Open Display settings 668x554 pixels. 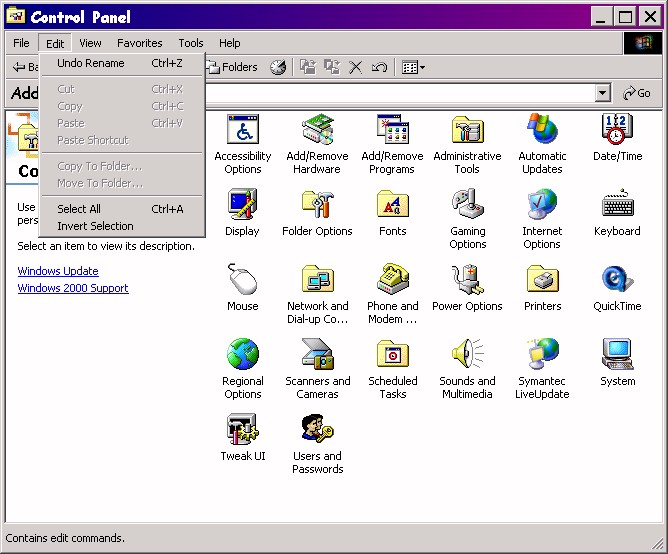click(x=242, y=213)
